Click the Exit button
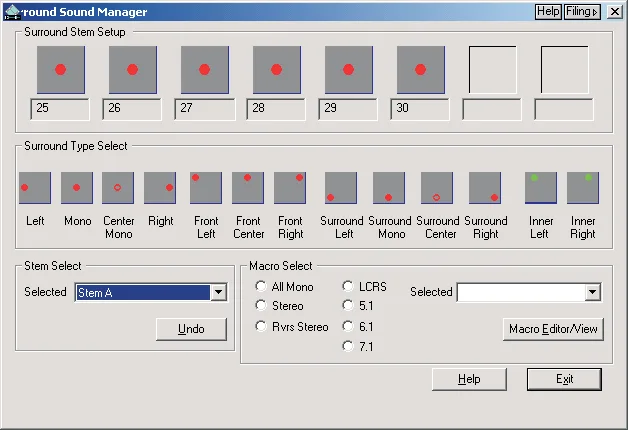 click(x=564, y=379)
